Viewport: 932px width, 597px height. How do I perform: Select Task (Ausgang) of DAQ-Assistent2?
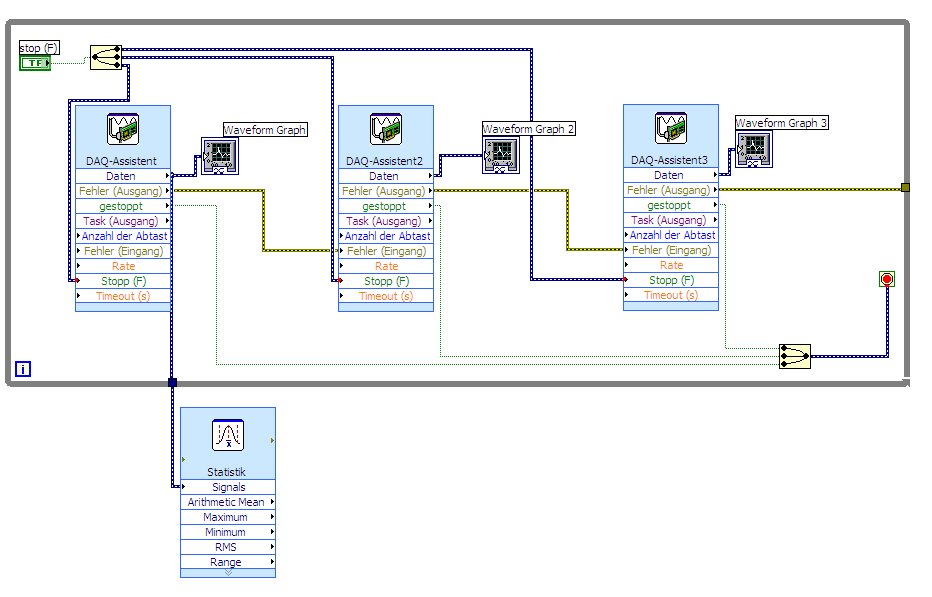pyautogui.click(x=386, y=221)
